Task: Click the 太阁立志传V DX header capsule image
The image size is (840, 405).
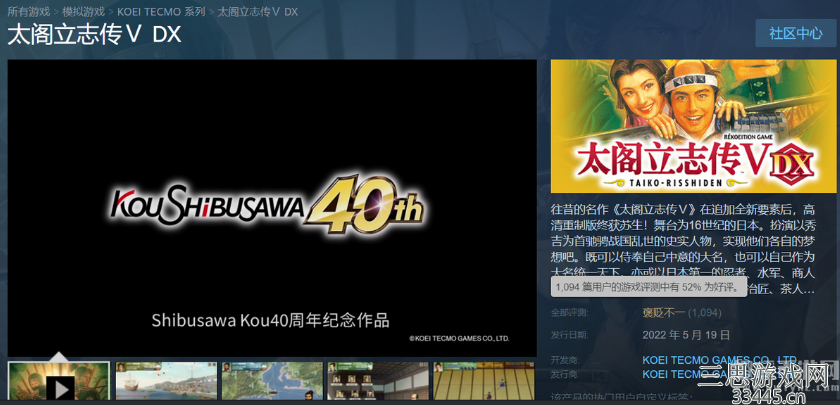Action: [693, 126]
